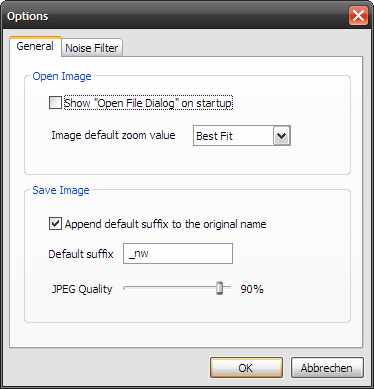Image resolution: width=374 pixels, height=389 pixels.
Task: Click the 90% quality readout
Action: point(252,289)
